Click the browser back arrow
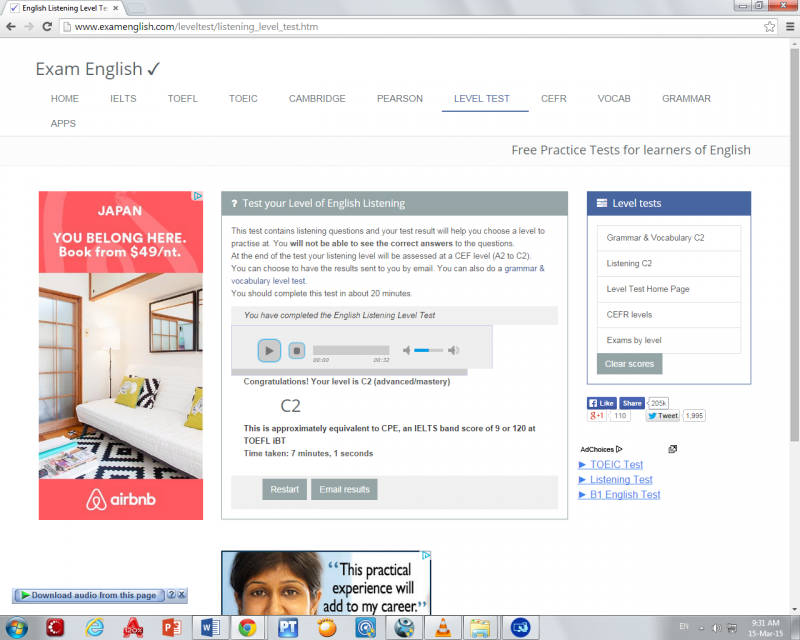The image size is (800, 640). 11,27
